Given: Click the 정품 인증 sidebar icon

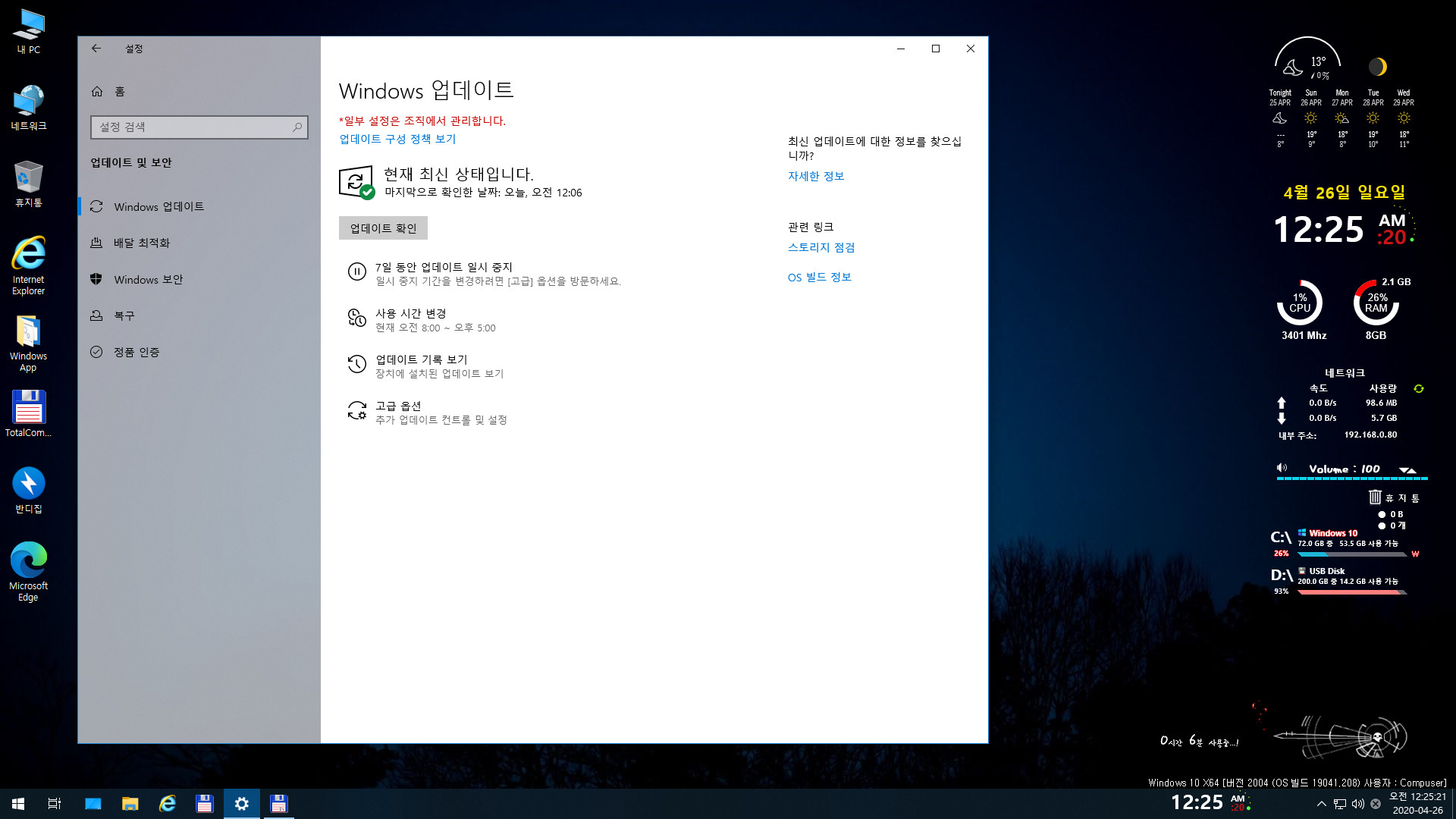Looking at the screenshot, I should click(97, 351).
